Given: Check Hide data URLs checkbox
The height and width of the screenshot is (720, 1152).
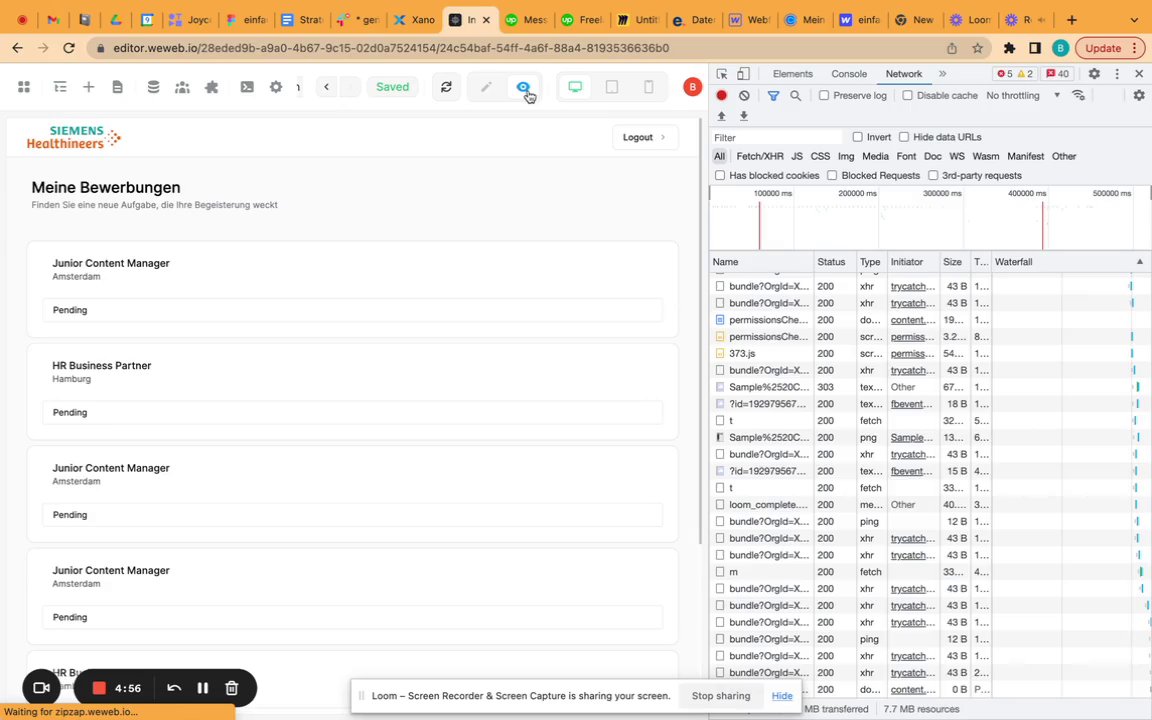Looking at the screenshot, I should pyautogui.click(x=904, y=137).
